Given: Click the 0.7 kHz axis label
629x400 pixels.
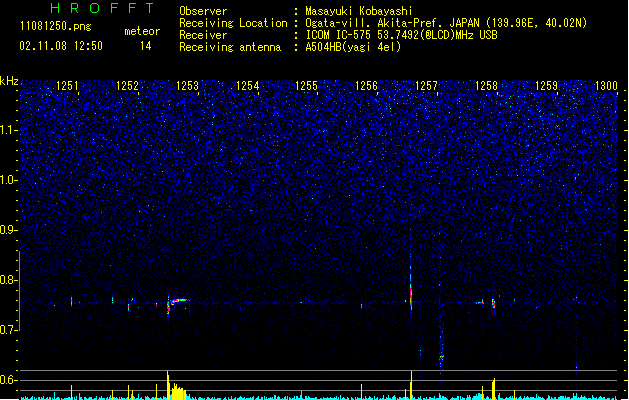Looking at the screenshot, I should click(8, 330).
